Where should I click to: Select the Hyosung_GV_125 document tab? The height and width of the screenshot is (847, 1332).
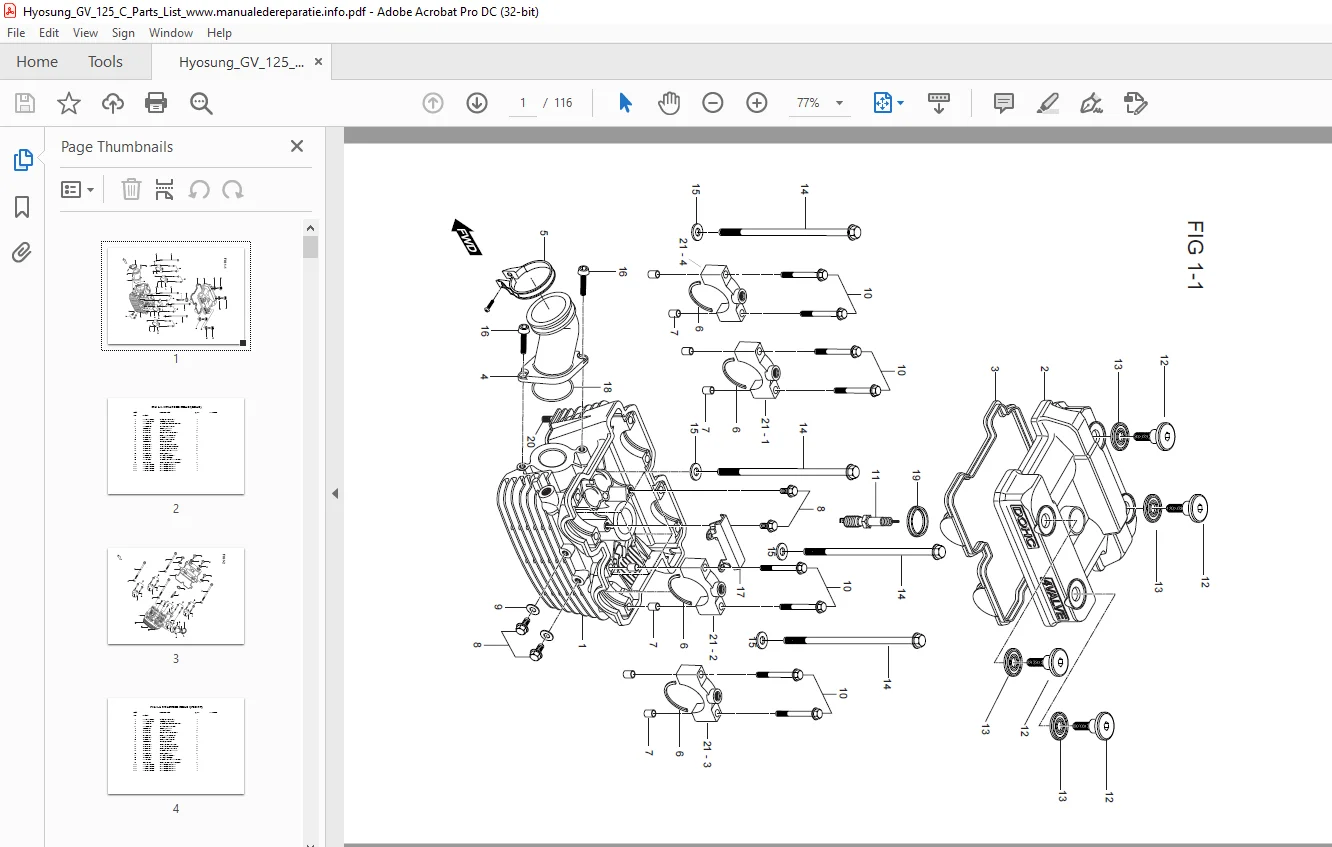(x=241, y=62)
